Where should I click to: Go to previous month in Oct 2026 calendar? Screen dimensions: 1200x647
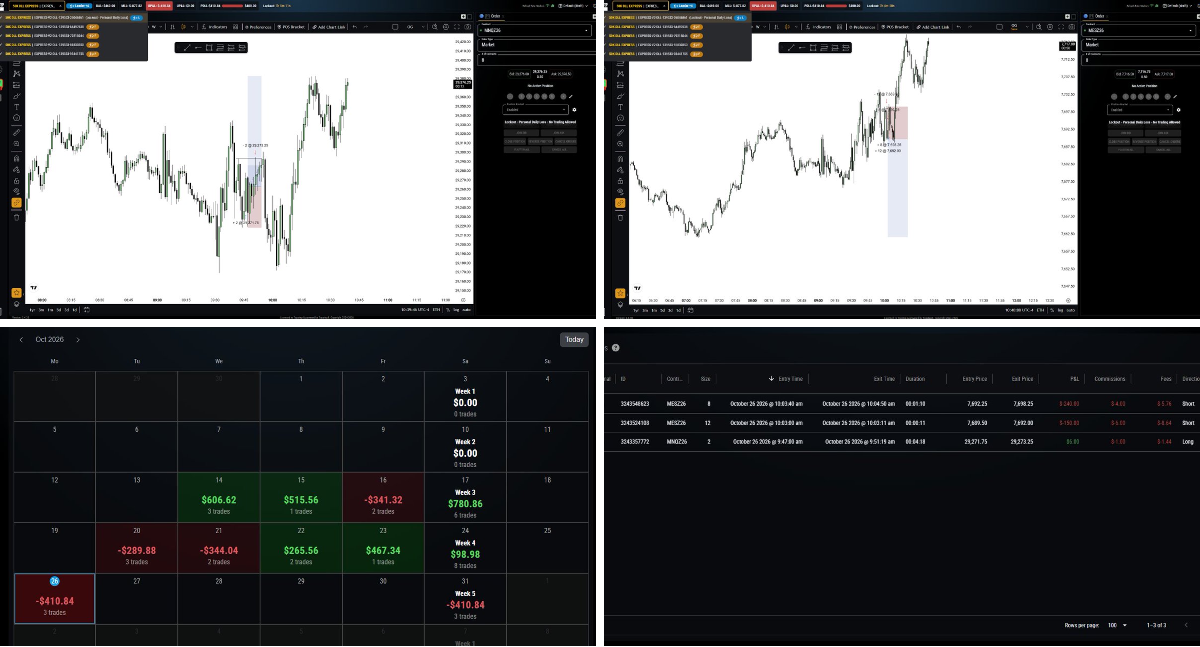coord(21,340)
